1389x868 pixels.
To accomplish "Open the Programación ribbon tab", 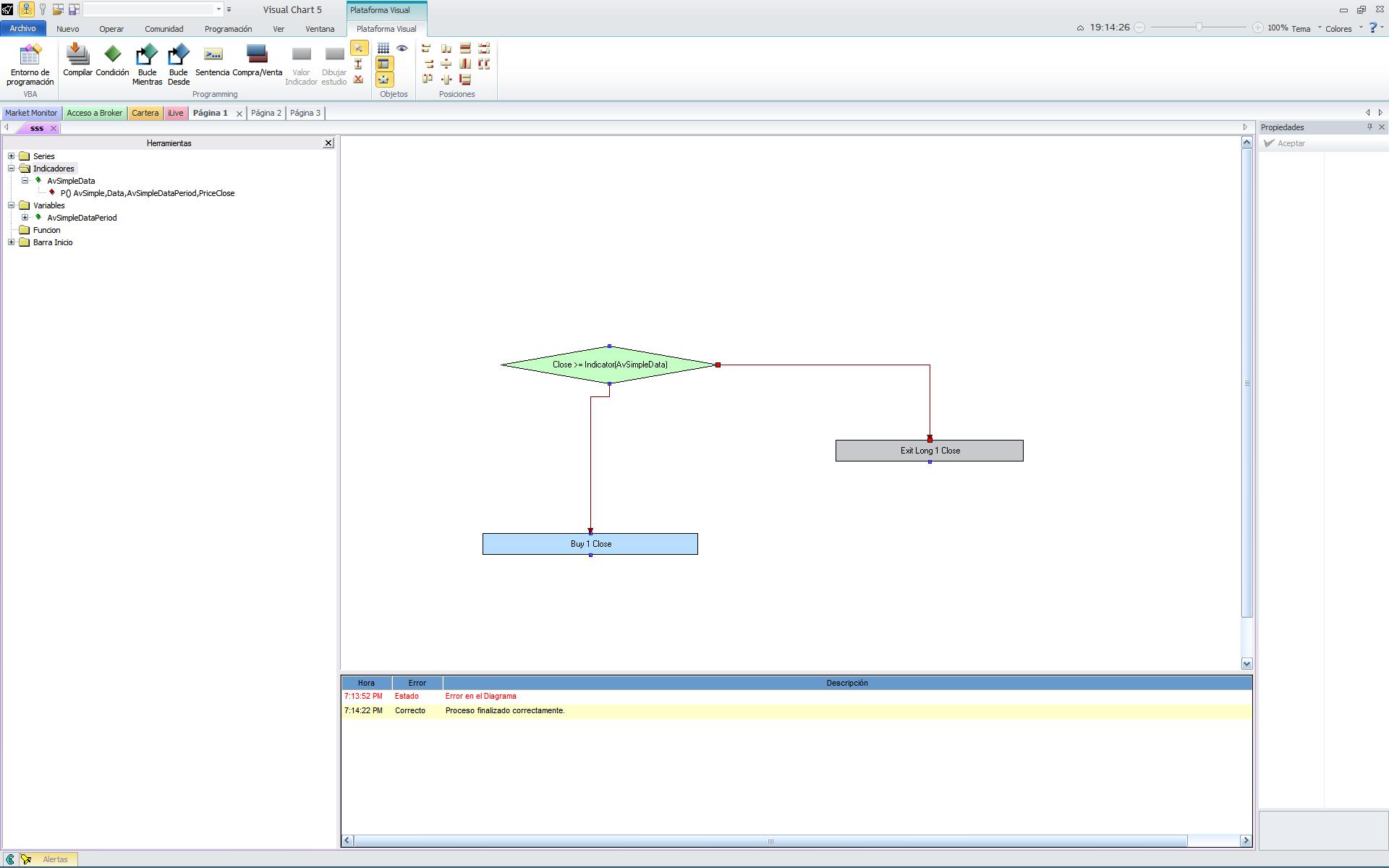I will coord(228,29).
